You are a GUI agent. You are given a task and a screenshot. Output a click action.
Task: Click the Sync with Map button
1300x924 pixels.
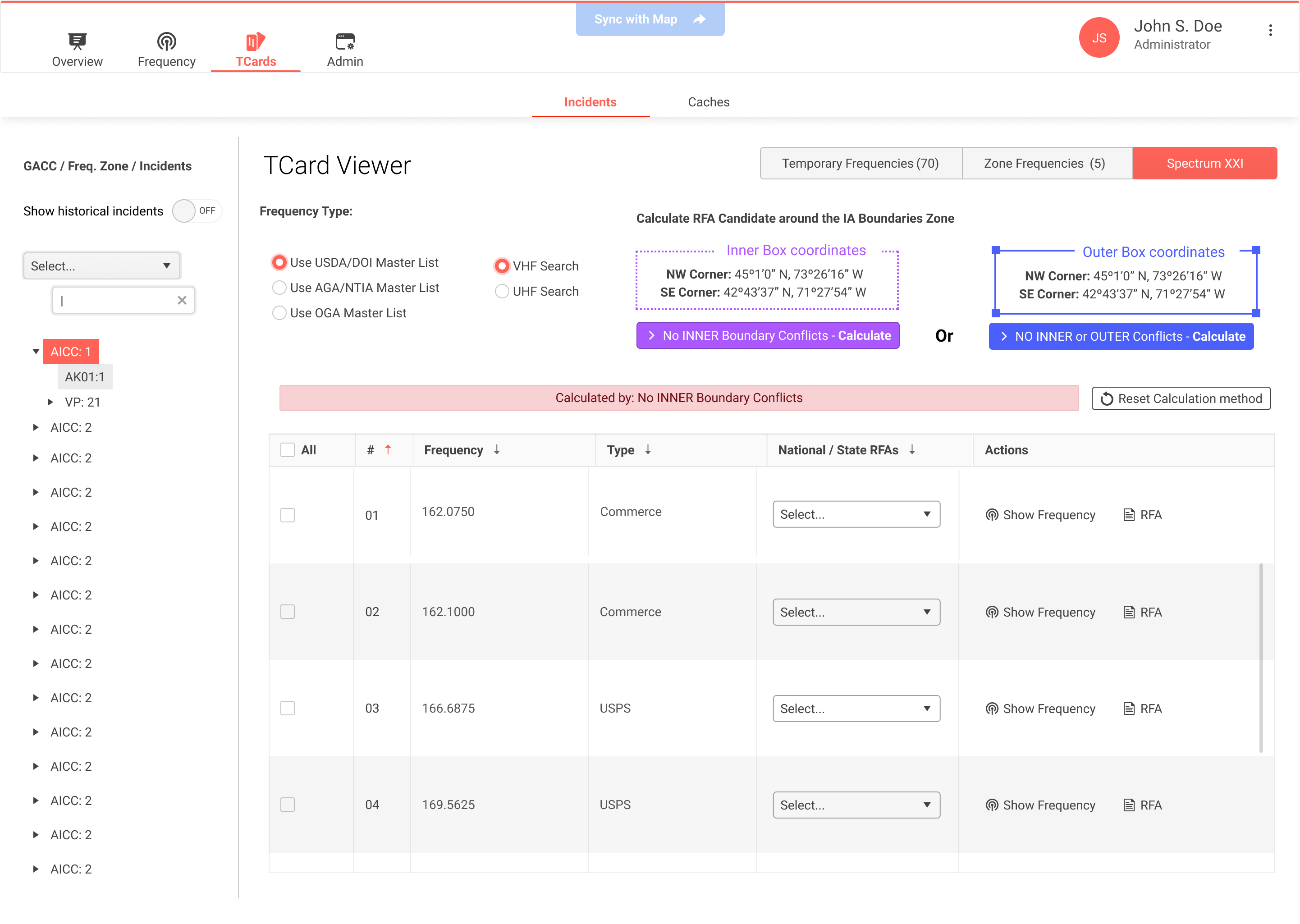click(x=650, y=19)
